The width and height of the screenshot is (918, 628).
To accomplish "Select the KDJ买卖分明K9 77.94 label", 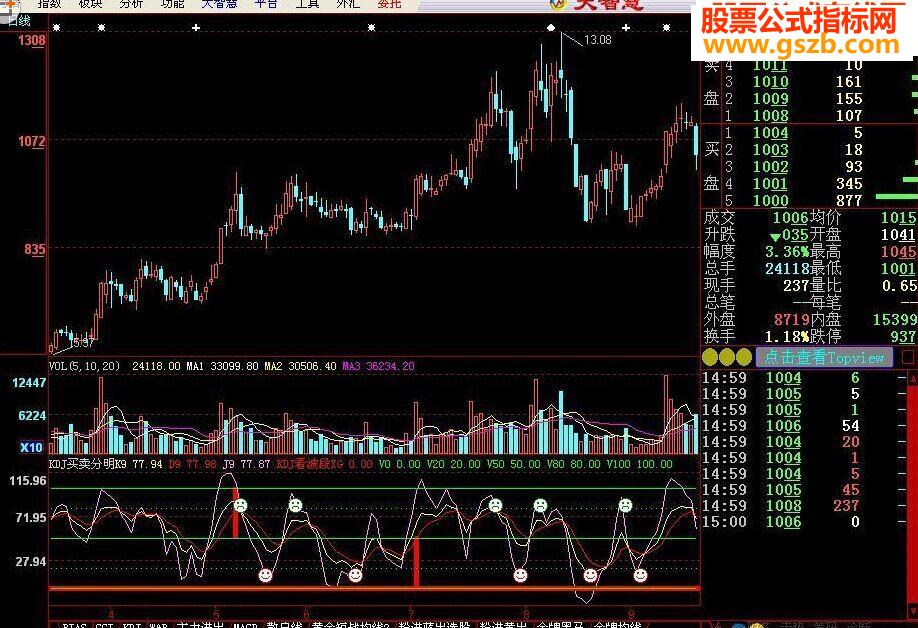I will pos(105,464).
